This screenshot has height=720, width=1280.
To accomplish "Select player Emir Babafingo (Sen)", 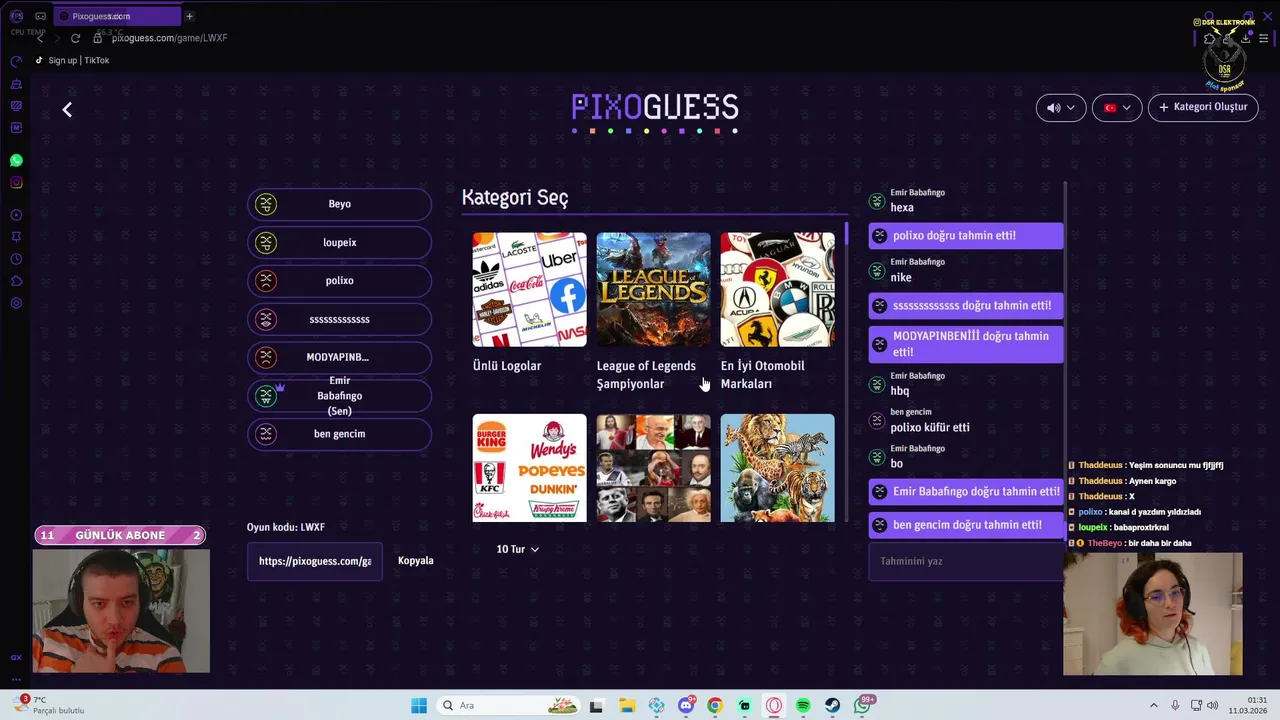I will click(339, 396).
